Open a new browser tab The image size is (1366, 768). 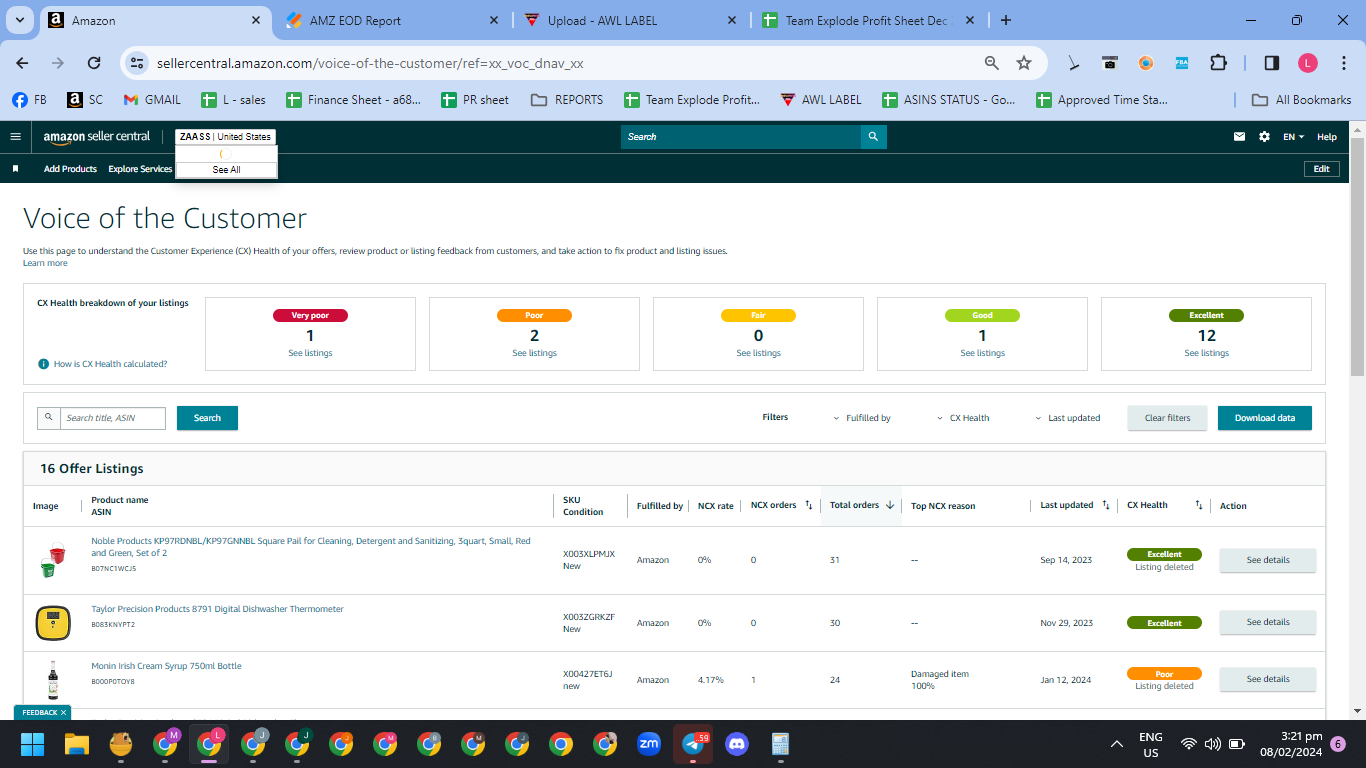[1006, 20]
